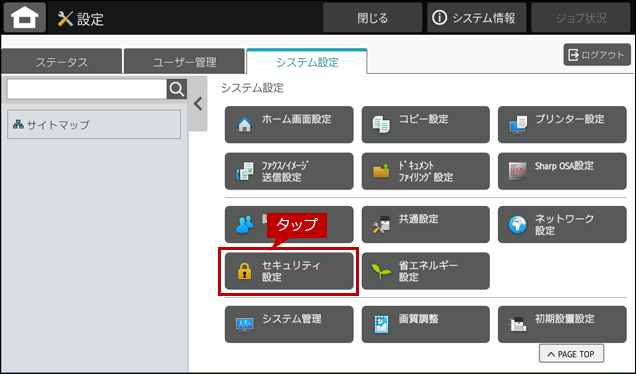Open ファクス/イメージ送信設定
636x374 pixels.
coord(289,171)
